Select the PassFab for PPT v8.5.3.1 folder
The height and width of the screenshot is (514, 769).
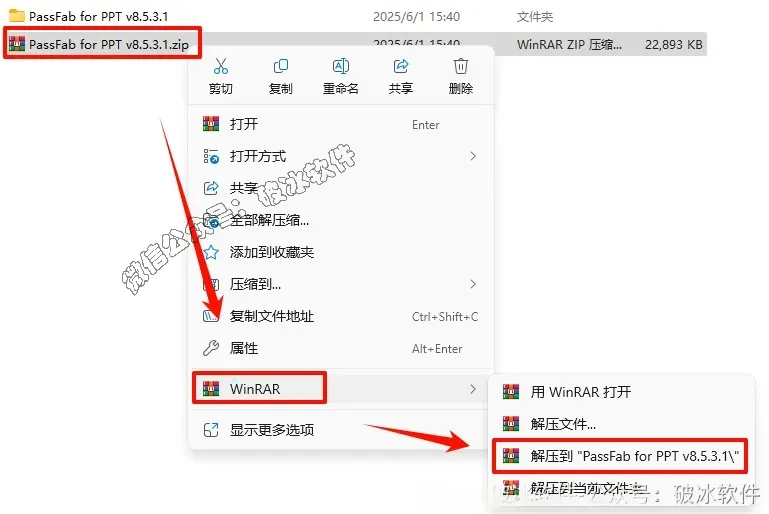(98, 16)
